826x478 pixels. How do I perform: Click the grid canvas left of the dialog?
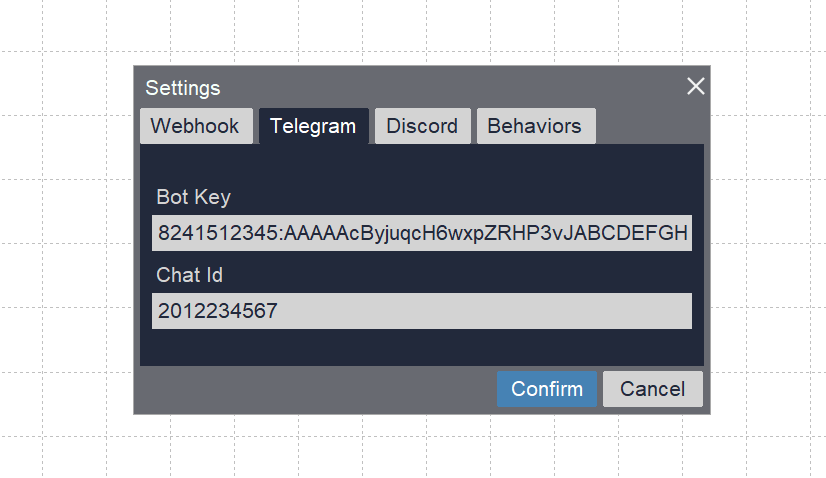pyautogui.click(x=66, y=240)
